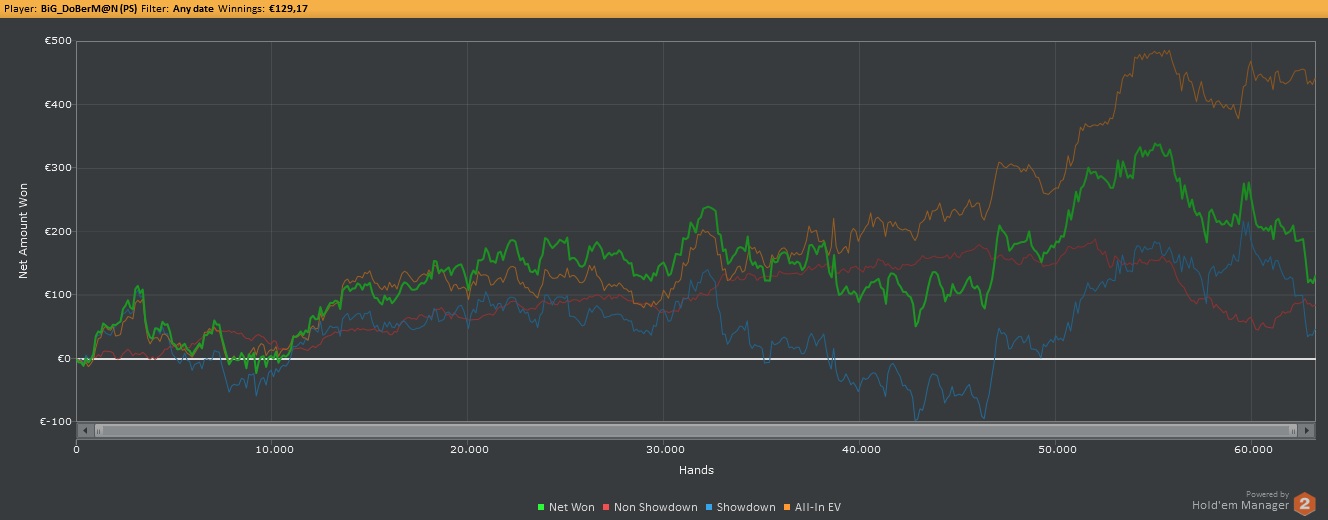Toggle the Showdown series label
1328x520 pixels.
tap(746, 508)
